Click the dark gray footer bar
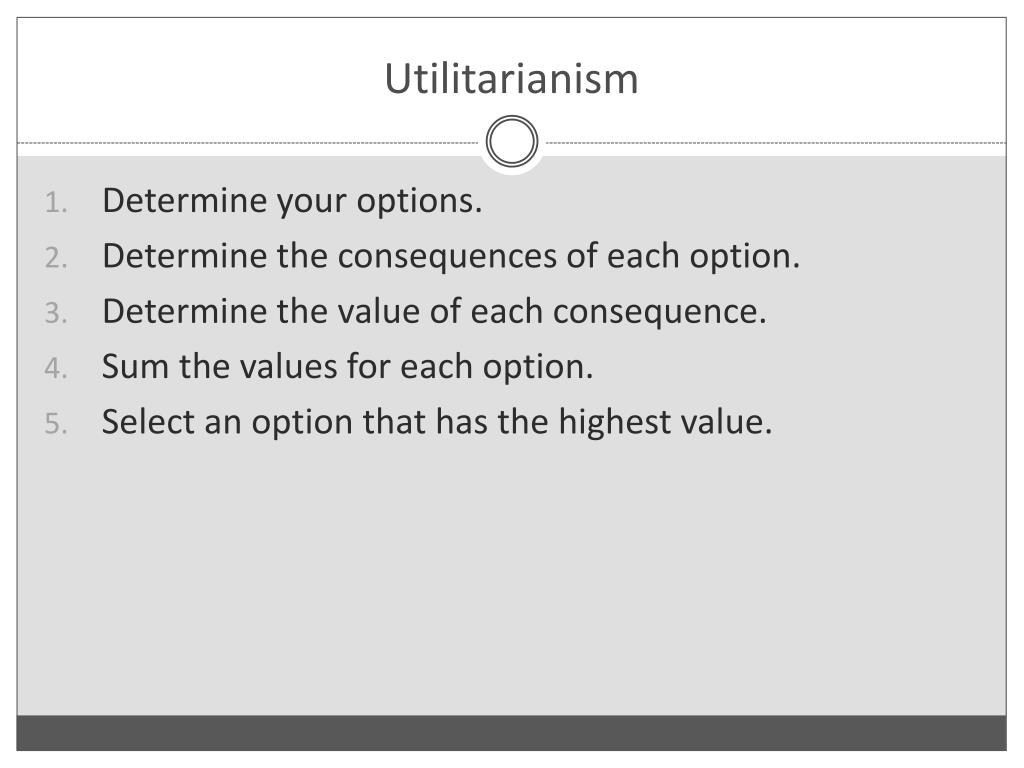The width and height of the screenshot is (1024, 768). pyautogui.click(x=511, y=733)
